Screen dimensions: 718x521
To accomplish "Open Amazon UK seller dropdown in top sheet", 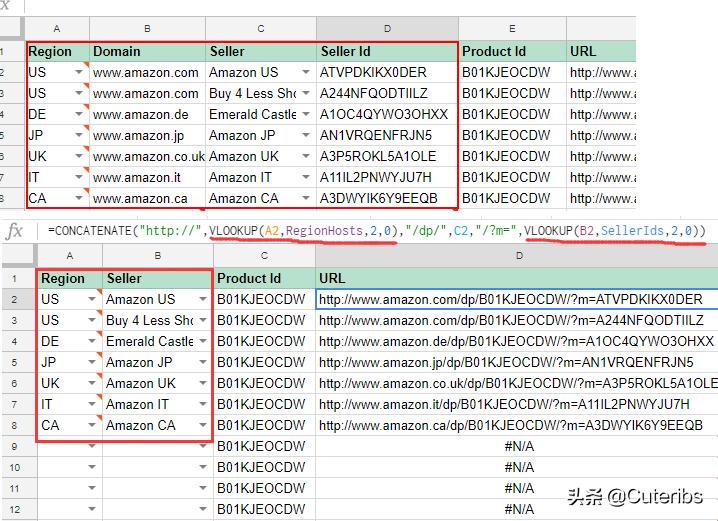I will pyautogui.click(x=306, y=156).
